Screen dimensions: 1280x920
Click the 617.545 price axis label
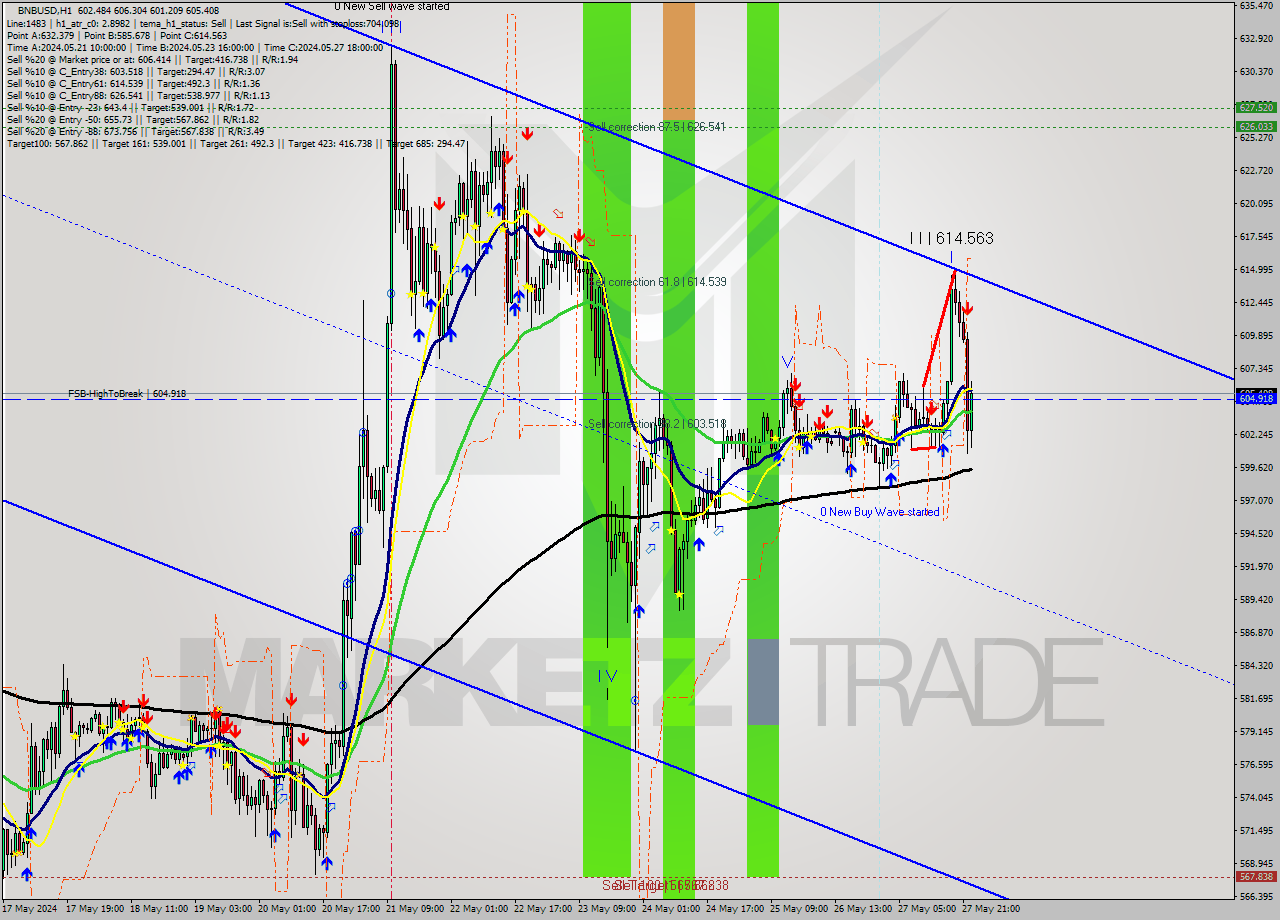tap(1255, 236)
